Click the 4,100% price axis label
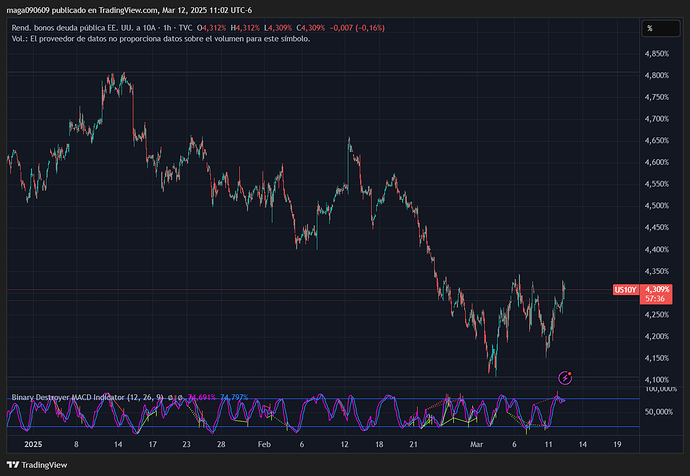Image resolution: width=690 pixels, height=476 pixels. [657, 380]
